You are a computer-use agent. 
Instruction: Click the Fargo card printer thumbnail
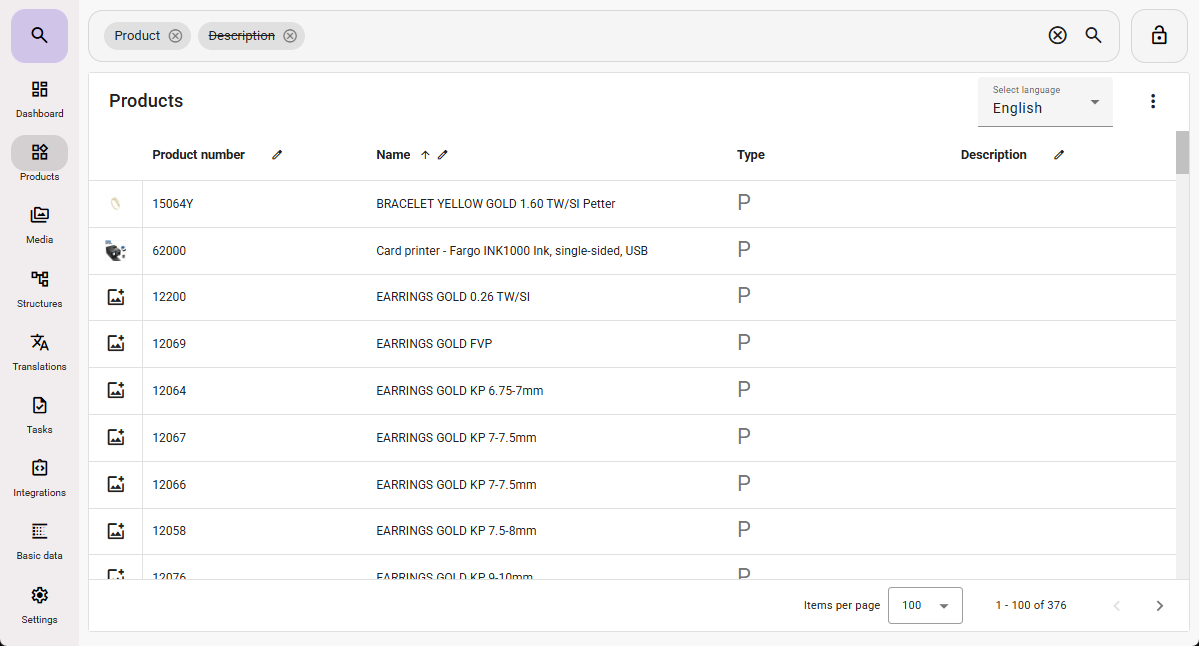116,251
